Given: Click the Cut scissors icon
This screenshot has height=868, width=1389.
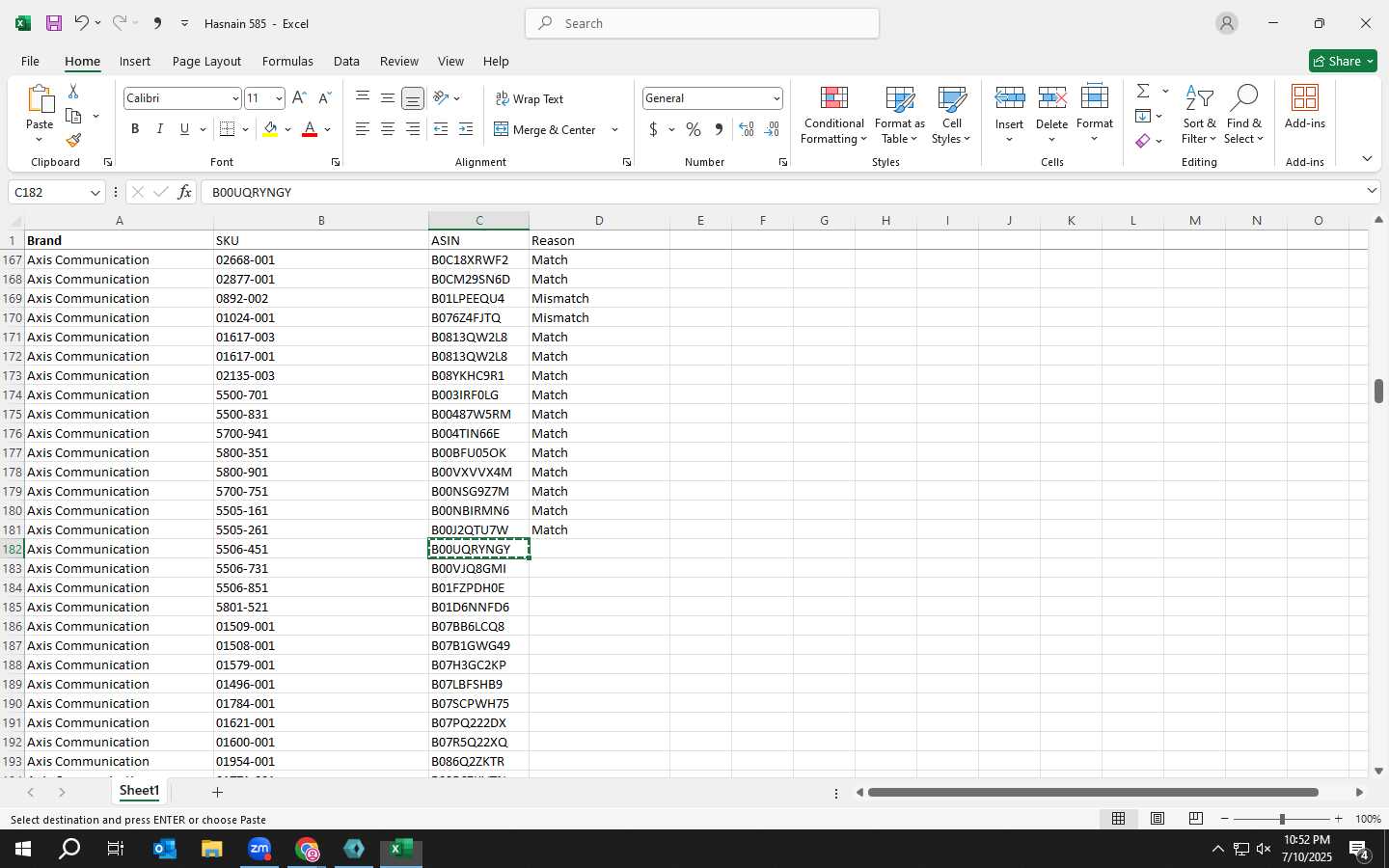Looking at the screenshot, I should pos(73,91).
